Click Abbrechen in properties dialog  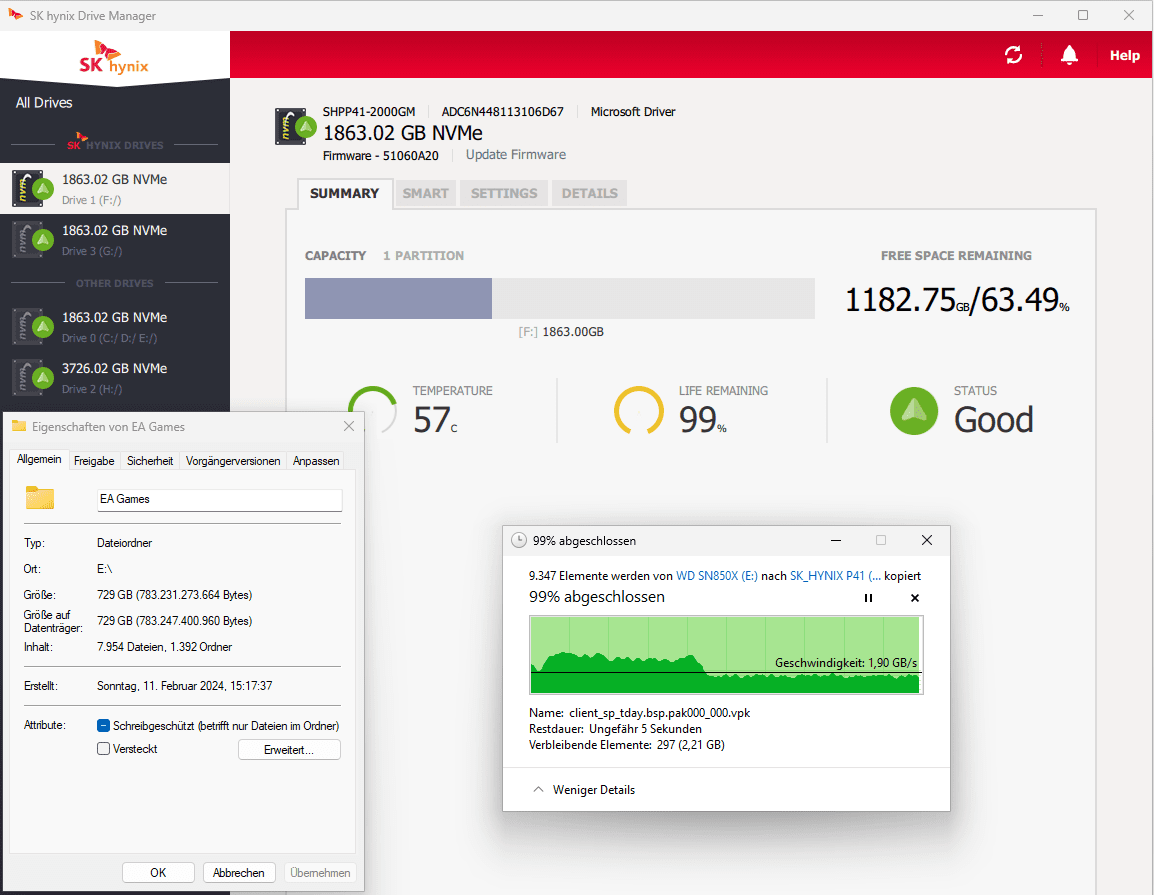point(238,873)
